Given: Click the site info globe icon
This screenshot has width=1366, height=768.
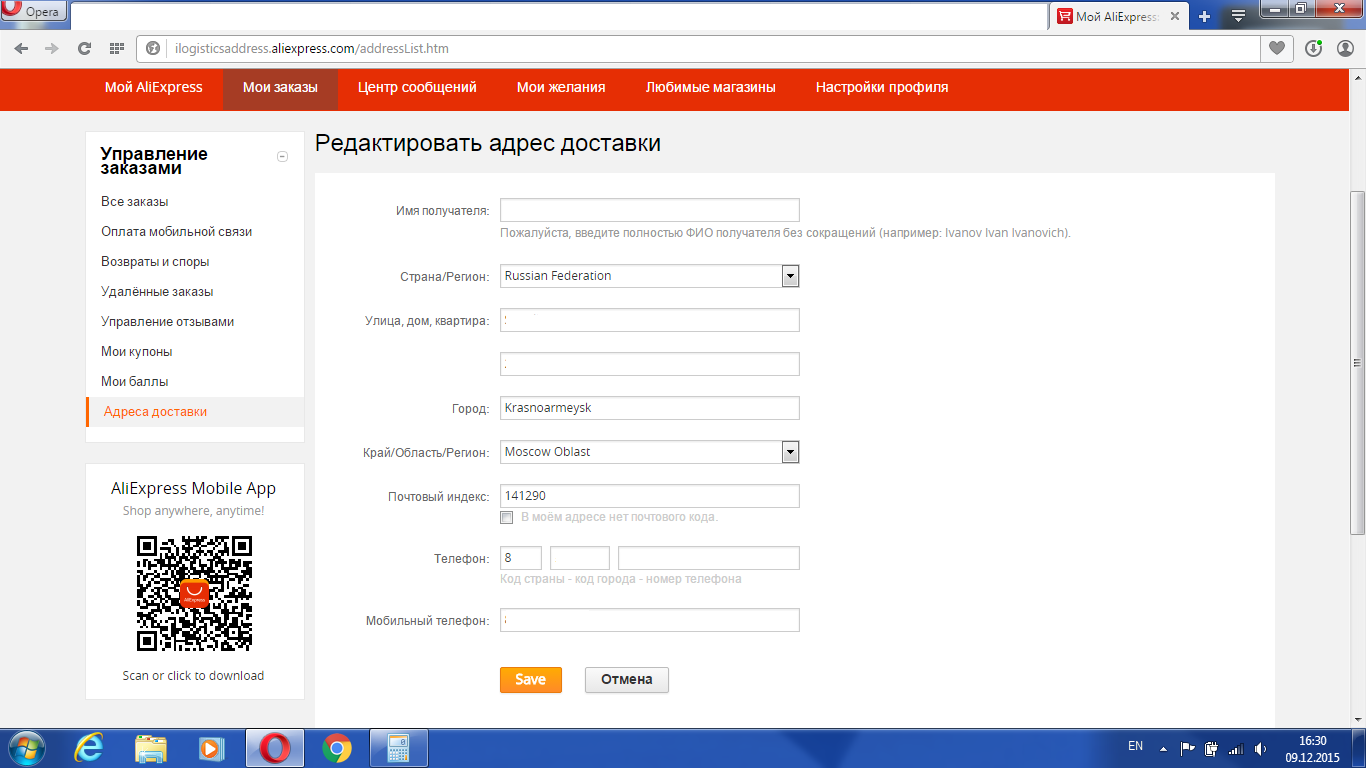Looking at the screenshot, I should click(153, 48).
